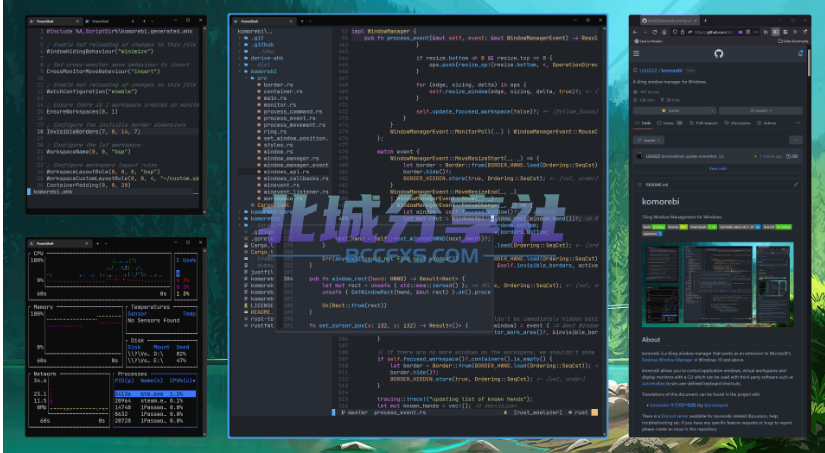The height and width of the screenshot is (453, 825).
Task: Click the pencil edit icon beside README.md
Action: pyautogui.click(x=796, y=185)
